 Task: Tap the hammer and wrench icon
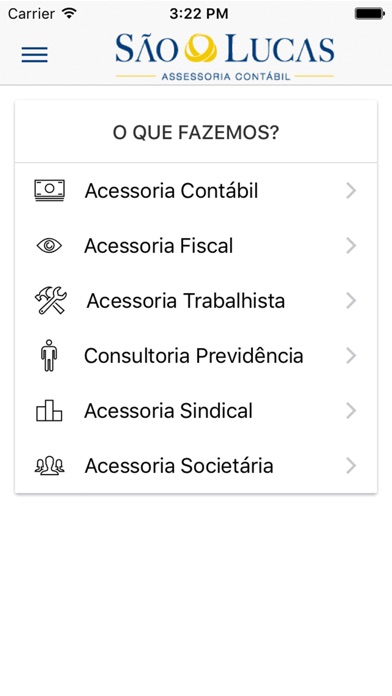coord(51,301)
